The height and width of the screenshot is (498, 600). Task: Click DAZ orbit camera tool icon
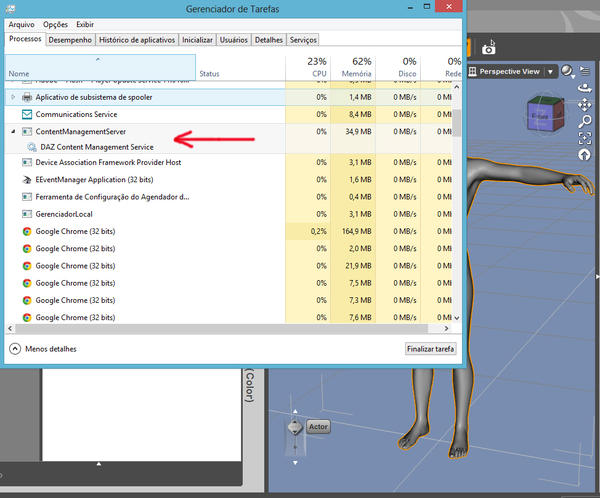(585, 88)
